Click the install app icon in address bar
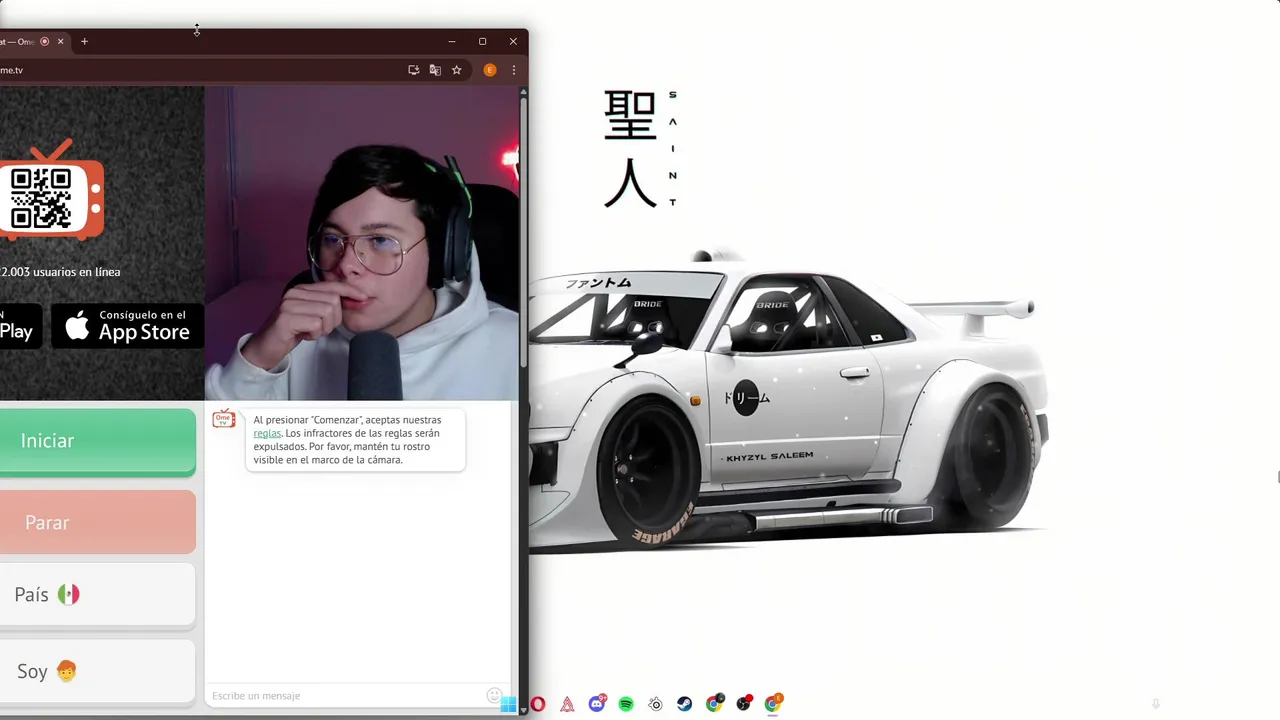 [x=413, y=70]
